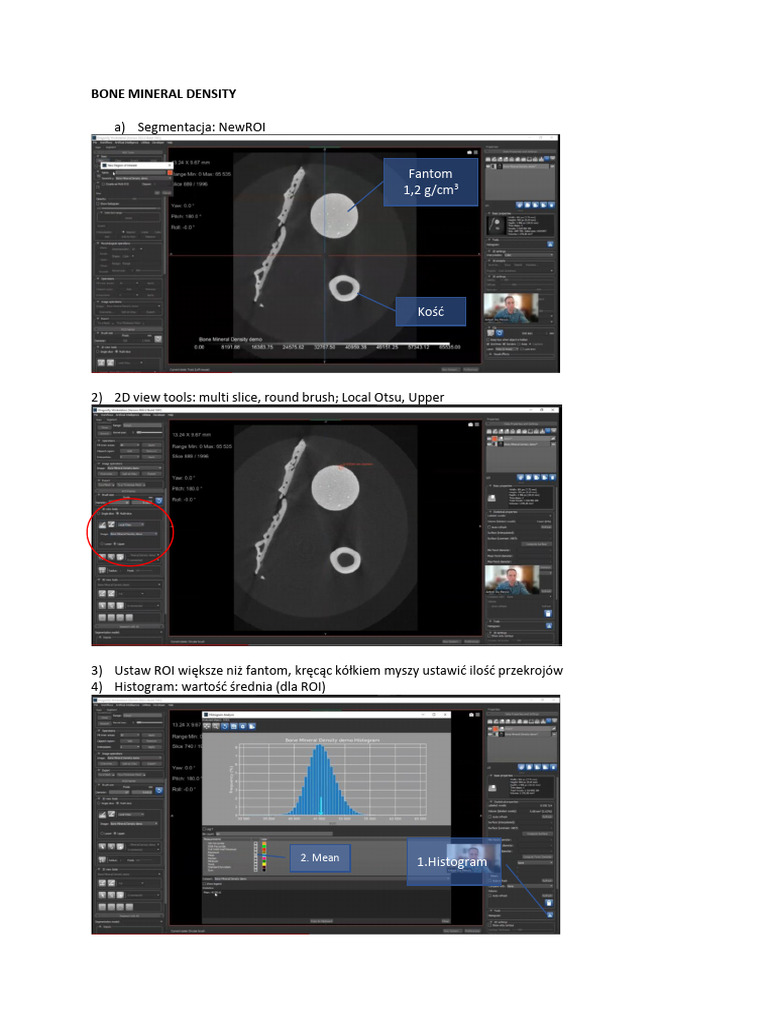This screenshot has height=1024, width=768.
Task: Open the Geometry dropdown in the New Region of Interest dialog
Action: tap(143, 178)
